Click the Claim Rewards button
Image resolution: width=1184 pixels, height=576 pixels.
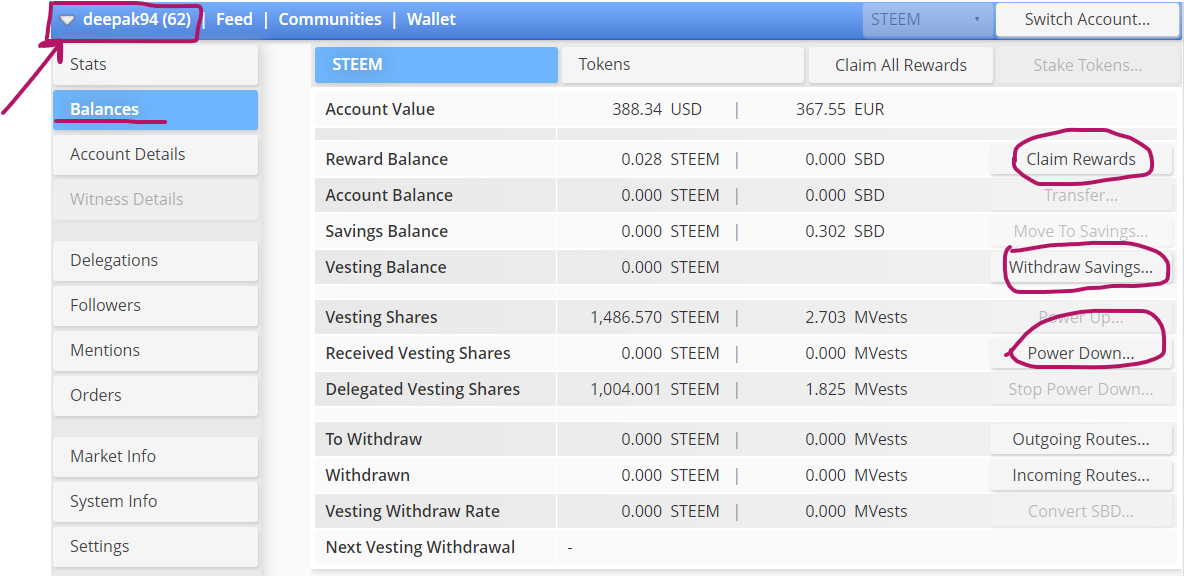point(1080,160)
